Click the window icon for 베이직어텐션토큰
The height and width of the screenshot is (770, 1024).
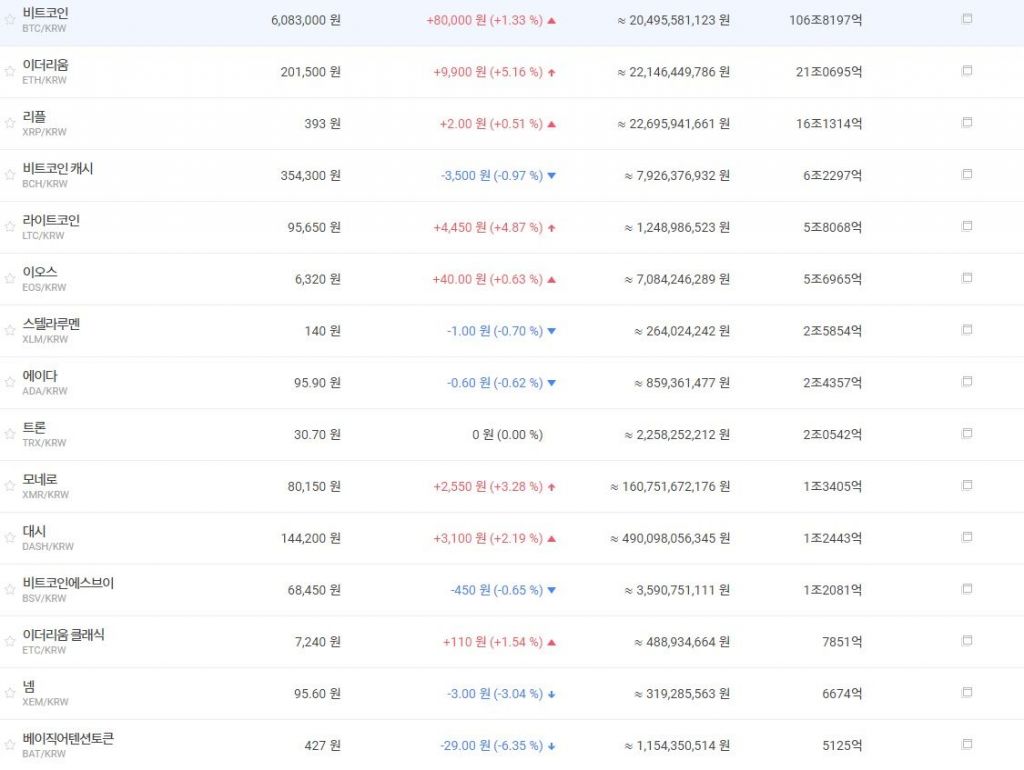tap(966, 744)
